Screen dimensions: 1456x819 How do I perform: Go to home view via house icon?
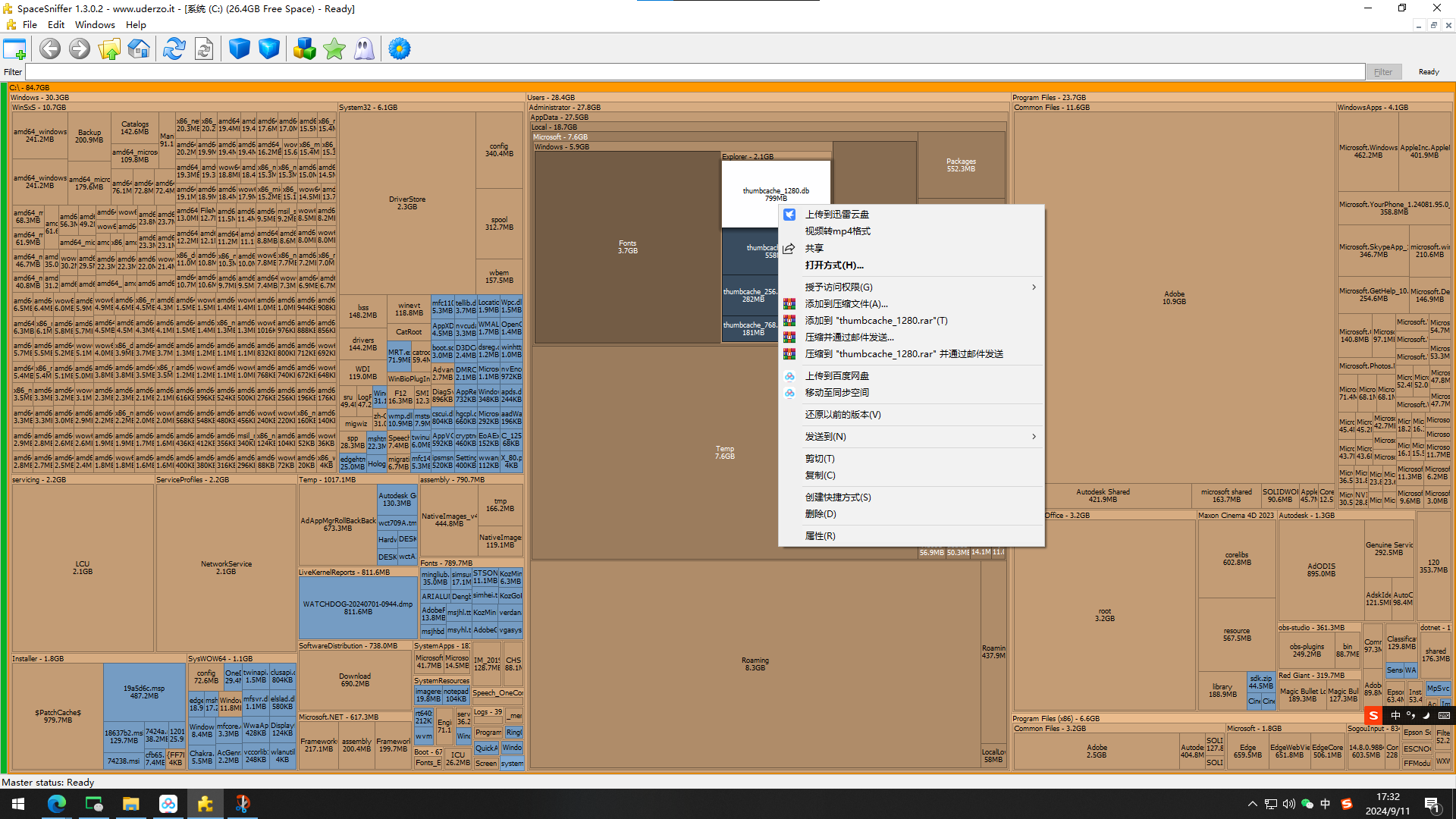point(139,49)
